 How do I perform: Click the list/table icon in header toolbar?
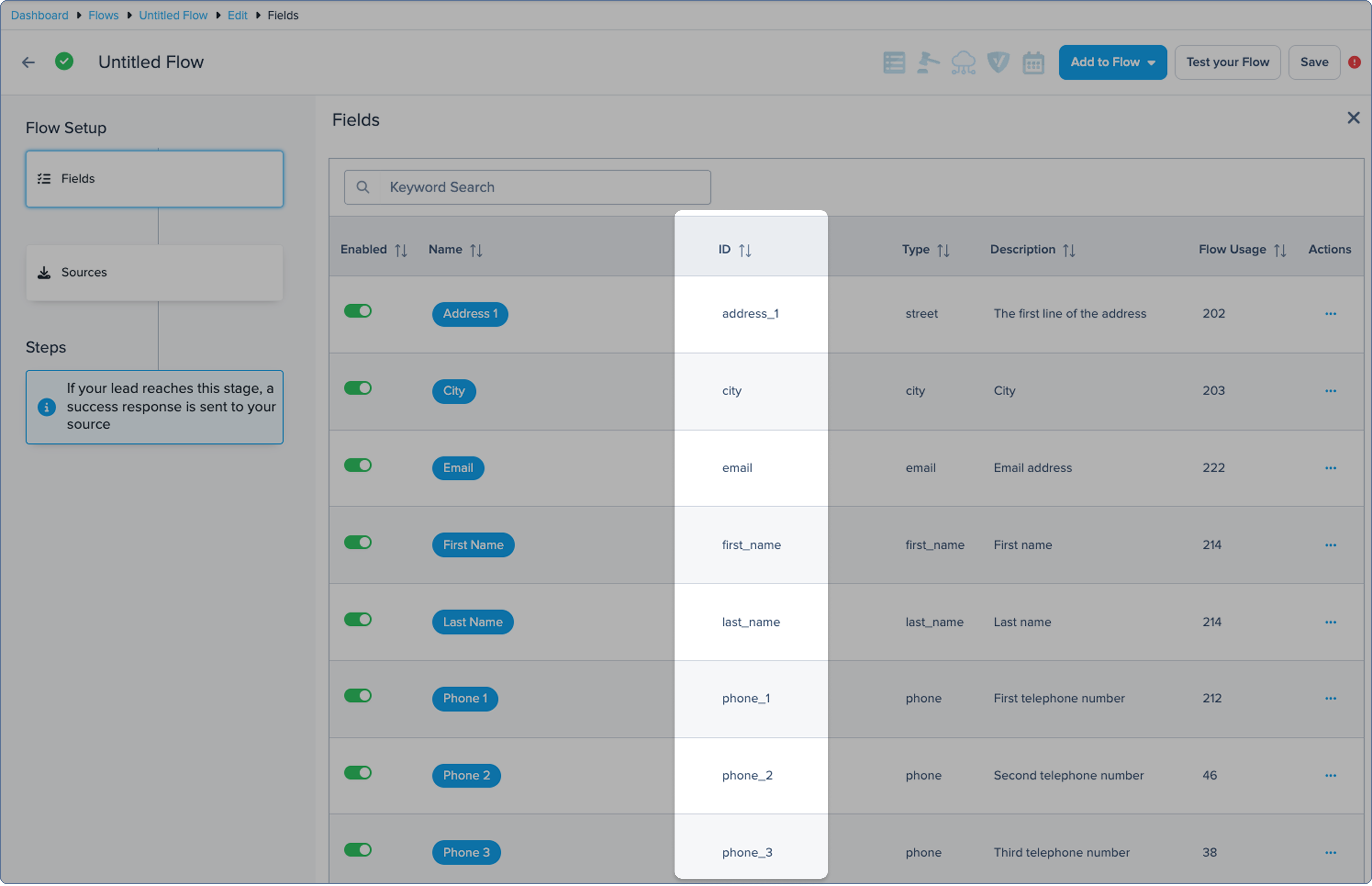tap(894, 63)
